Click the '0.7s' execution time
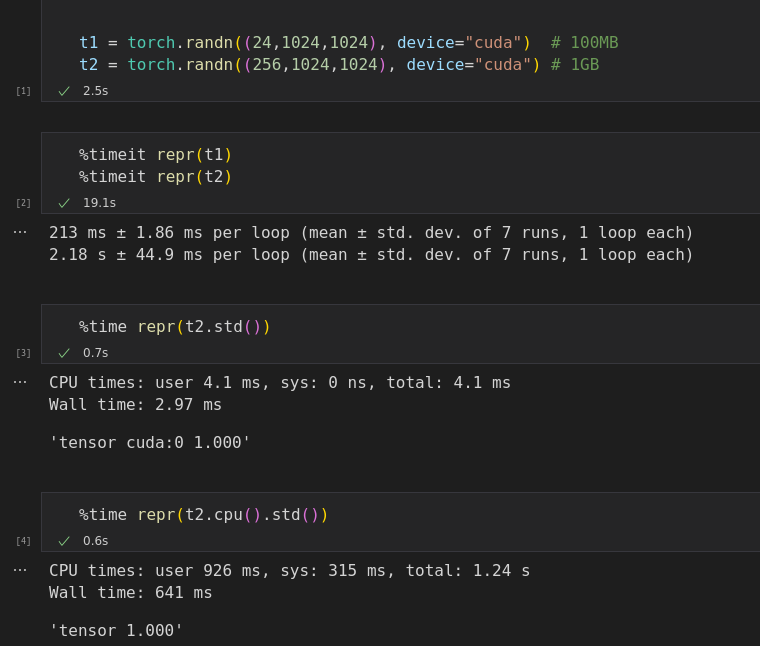The width and height of the screenshot is (760, 646). tap(95, 353)
